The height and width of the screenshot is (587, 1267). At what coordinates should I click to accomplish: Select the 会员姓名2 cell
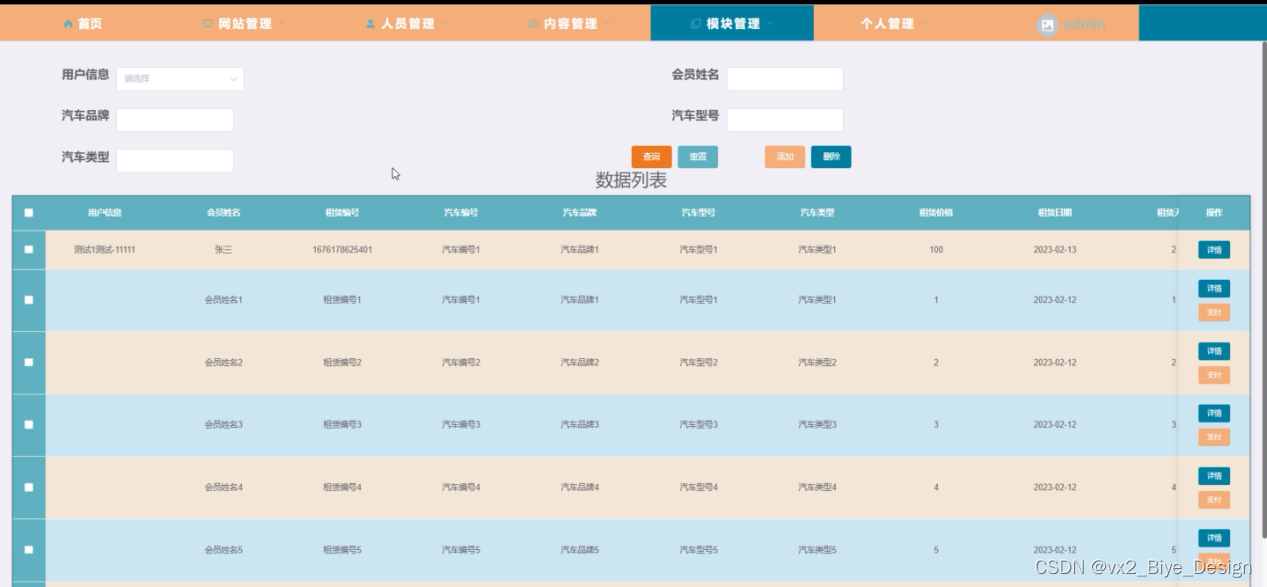tap(223, 362)
